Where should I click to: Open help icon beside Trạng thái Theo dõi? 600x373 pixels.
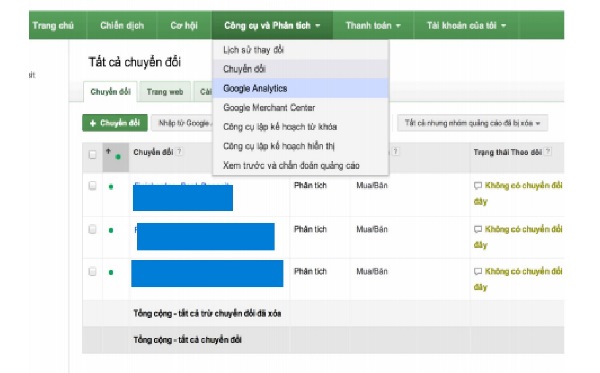[548, 151]
